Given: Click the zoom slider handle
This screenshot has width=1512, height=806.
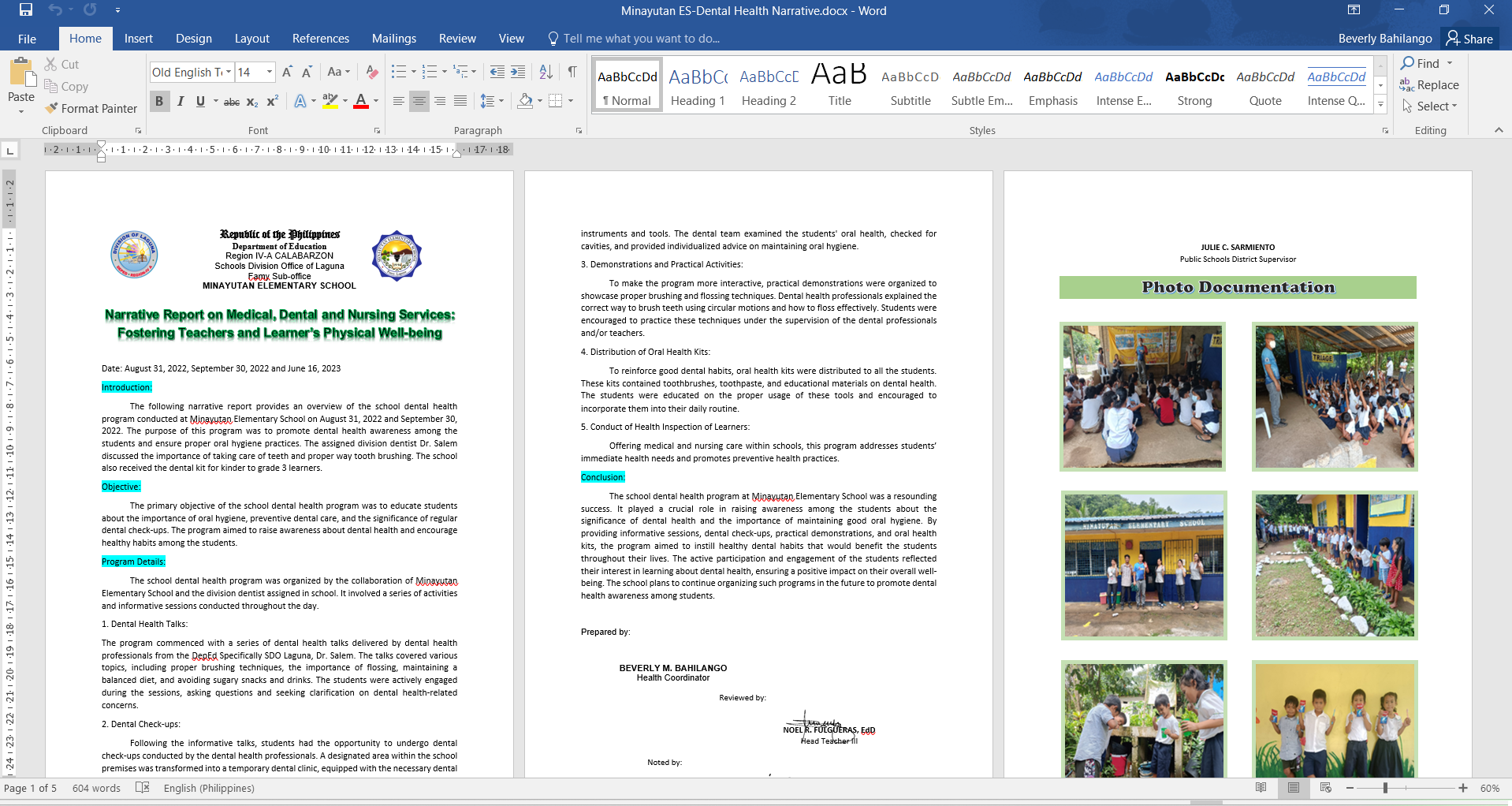Looking at the screenshot, I should coord(1385,788).
